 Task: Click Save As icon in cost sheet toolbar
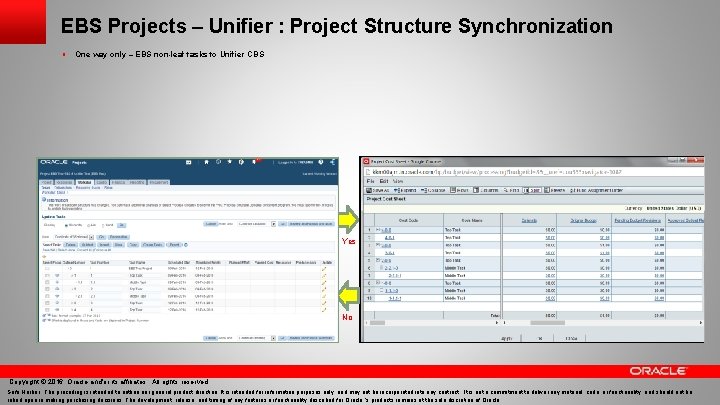368,190
